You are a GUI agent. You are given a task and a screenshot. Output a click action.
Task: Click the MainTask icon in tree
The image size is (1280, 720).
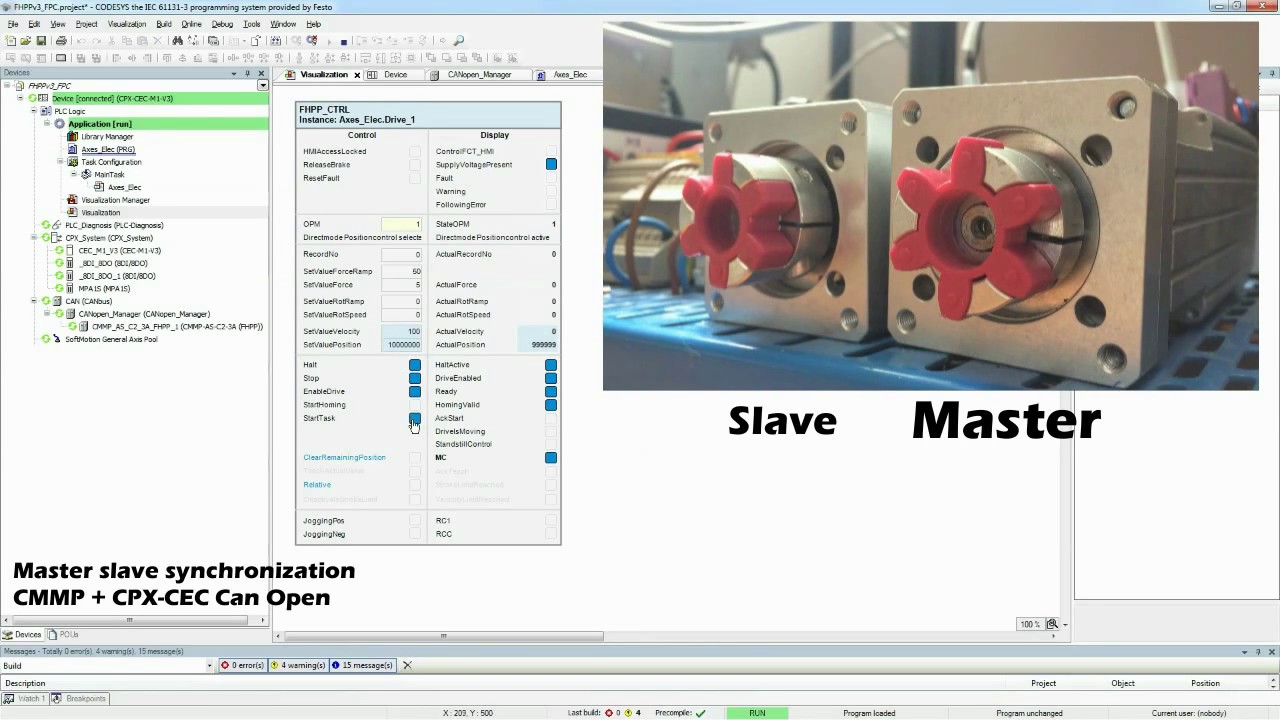(86, 175)
